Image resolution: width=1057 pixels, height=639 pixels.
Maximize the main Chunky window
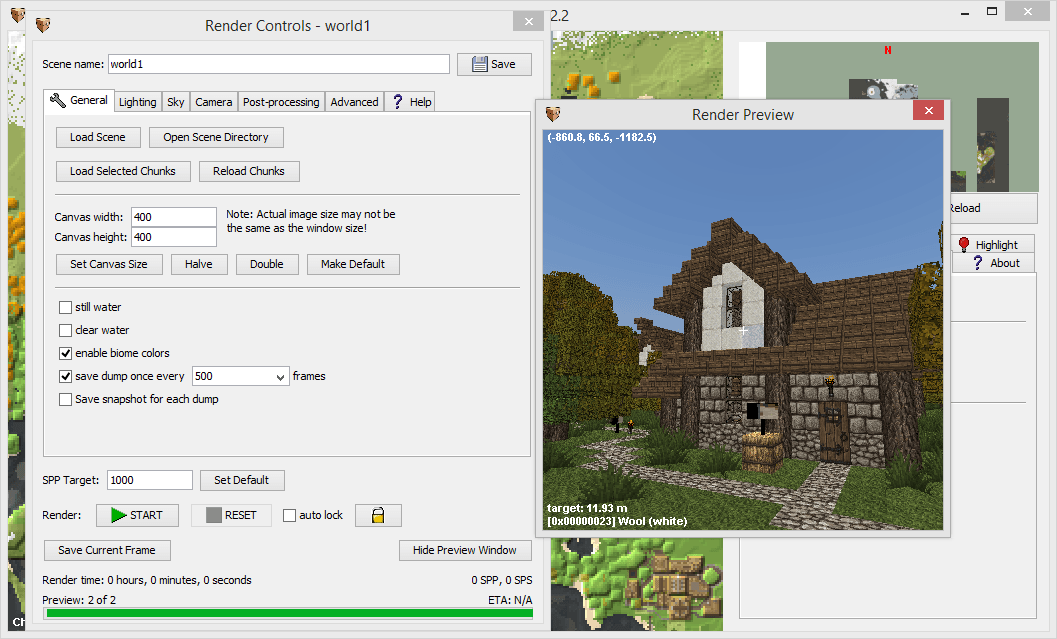[x=992, y=11]
